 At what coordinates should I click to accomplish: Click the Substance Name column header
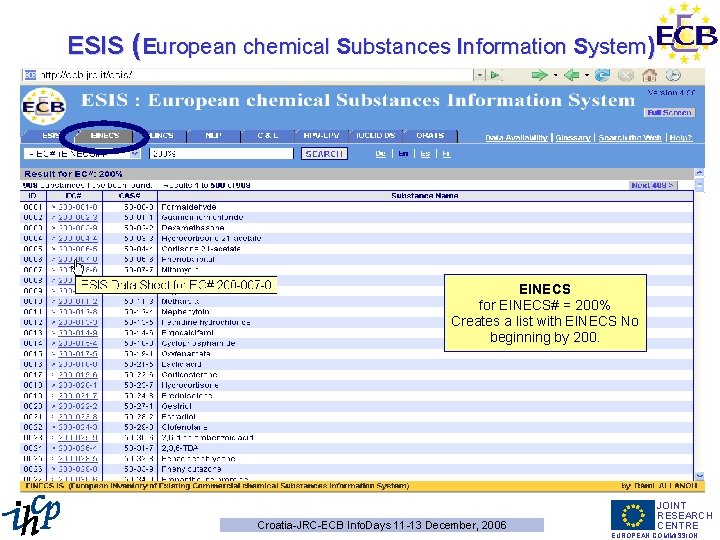[x=425, y=196]
